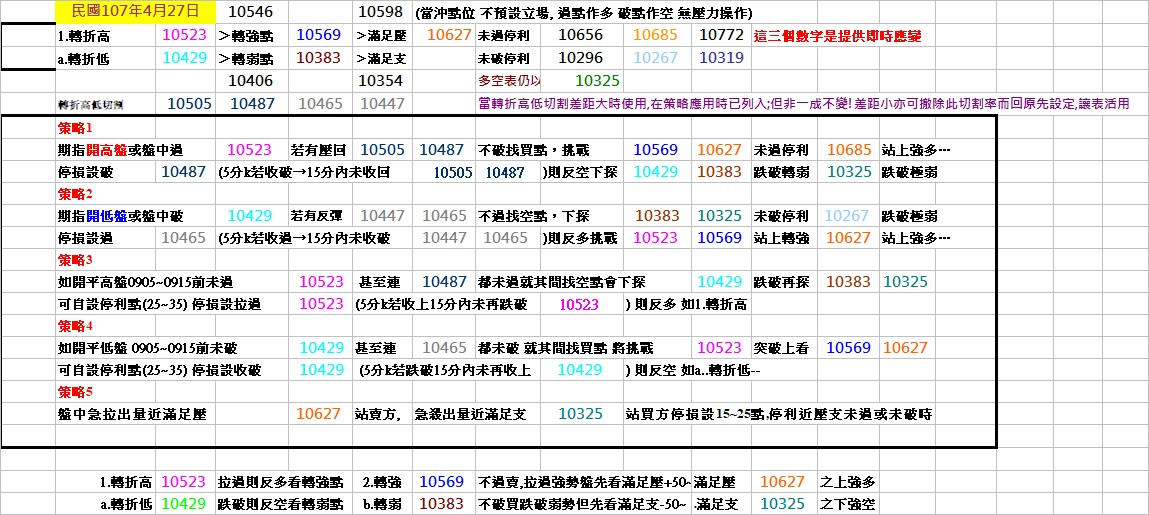Select the 盤中急拉出量近滿足壓 cell
This screenshot has width=1149, height=515.
click(131, 414)
